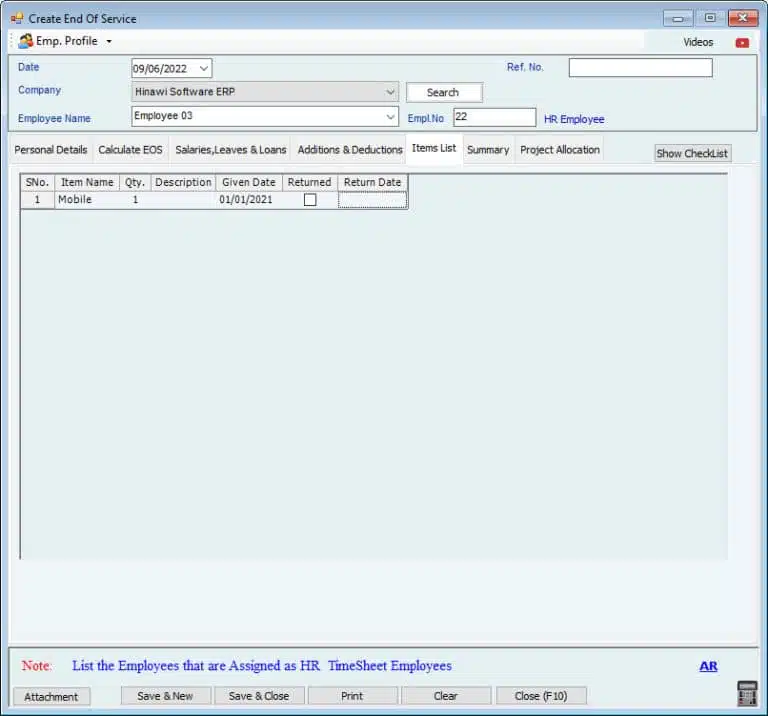The width and height of the screenshot is (768, 716).
Task: Select the Additions & Deductions tab
Action: (350, 150)
